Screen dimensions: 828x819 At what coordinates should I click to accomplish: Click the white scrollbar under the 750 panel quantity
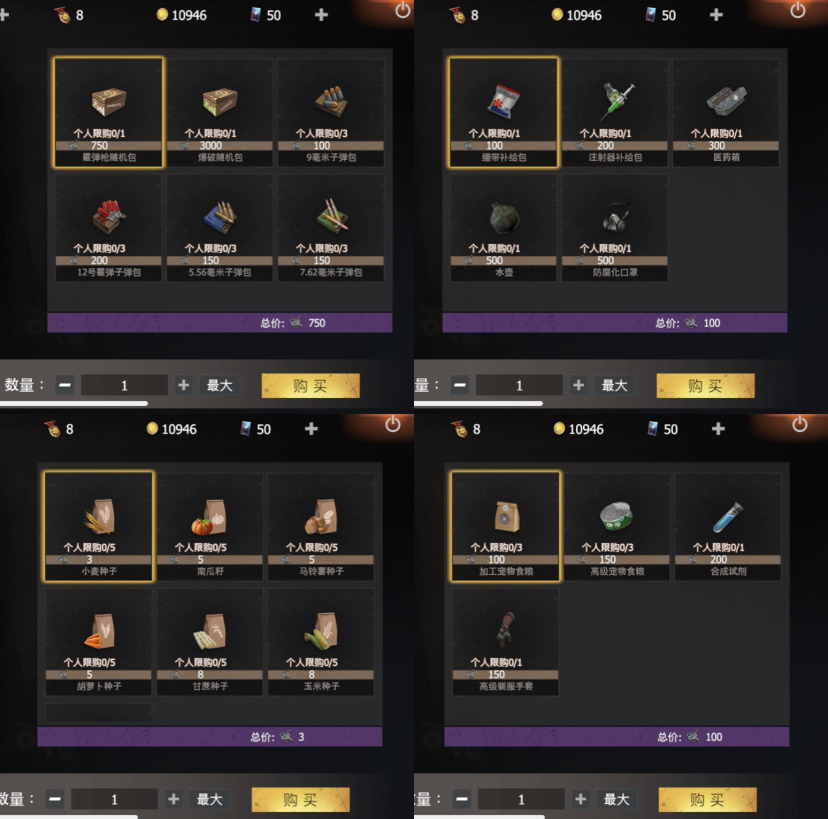74,403
